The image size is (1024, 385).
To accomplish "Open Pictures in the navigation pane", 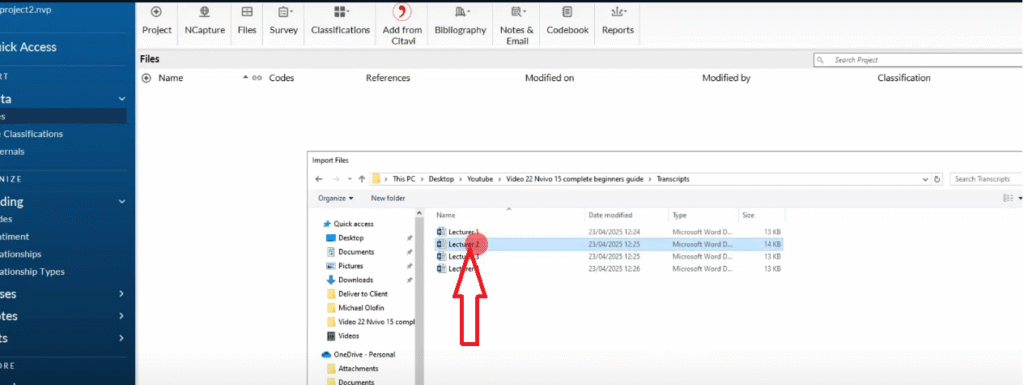I will click(351, 266).
